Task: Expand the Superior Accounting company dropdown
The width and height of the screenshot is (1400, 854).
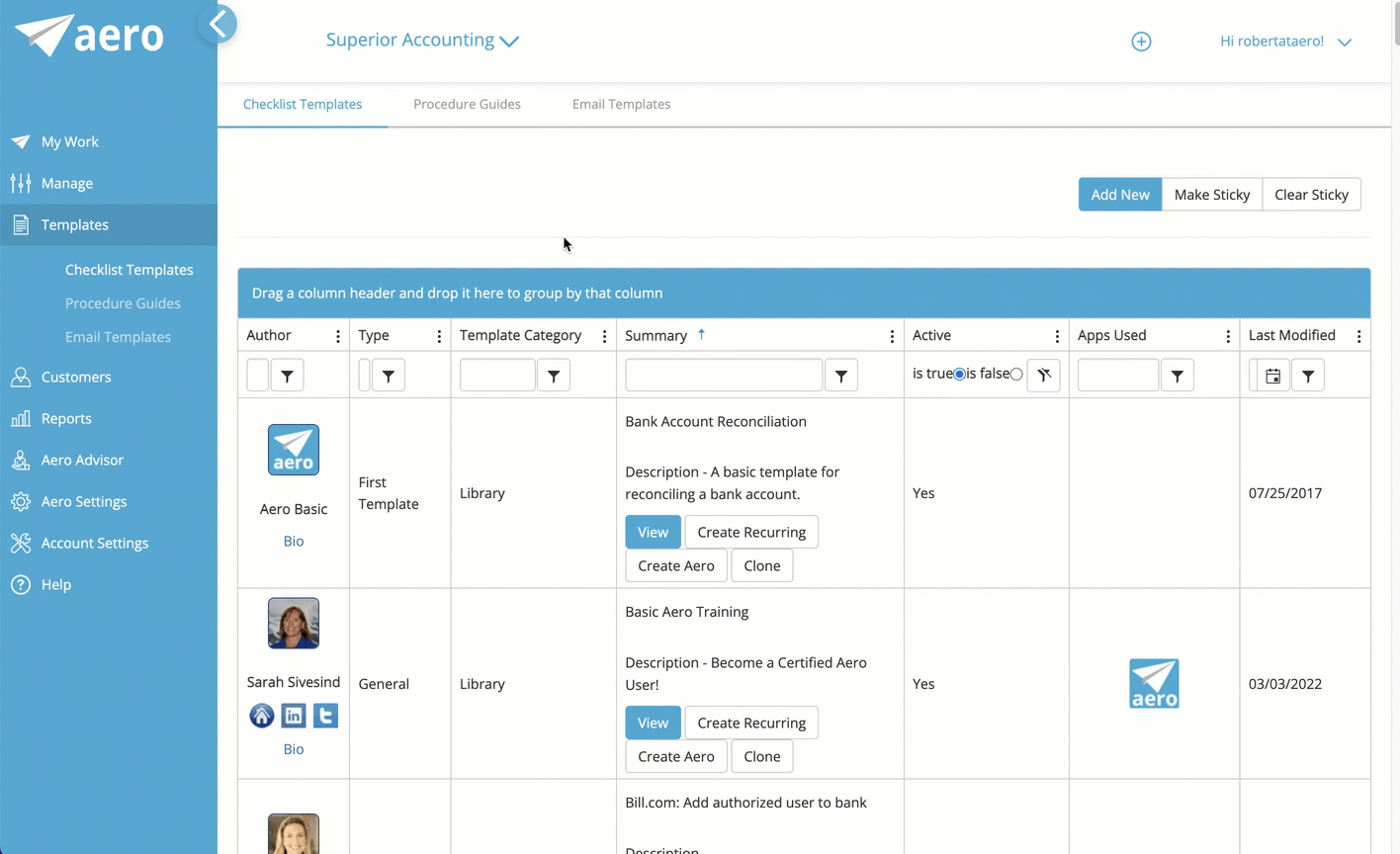Action: [422, 41]
